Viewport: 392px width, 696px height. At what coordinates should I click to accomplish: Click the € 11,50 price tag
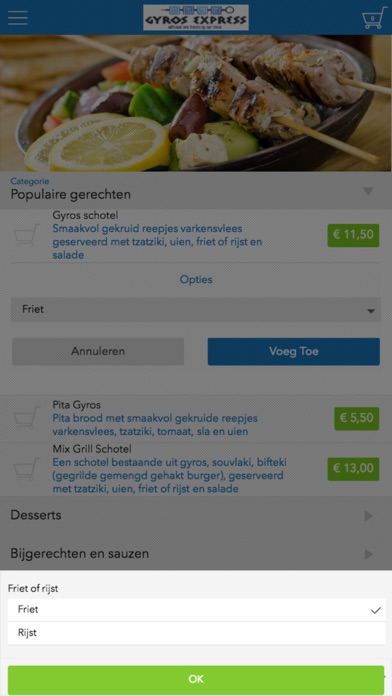tap(353, 235)
